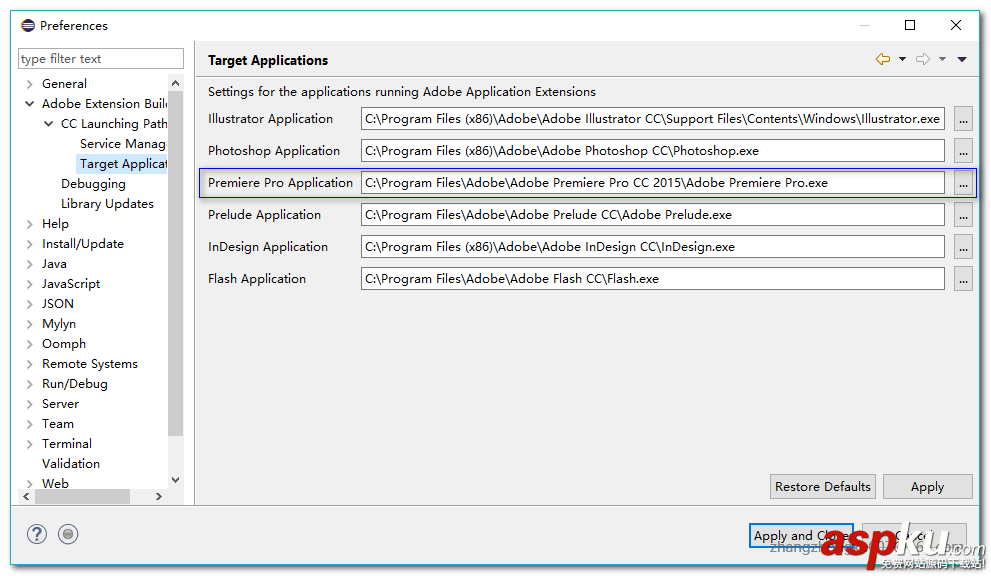
Task: Expand the General preferences node
Action: coord(30,84)
